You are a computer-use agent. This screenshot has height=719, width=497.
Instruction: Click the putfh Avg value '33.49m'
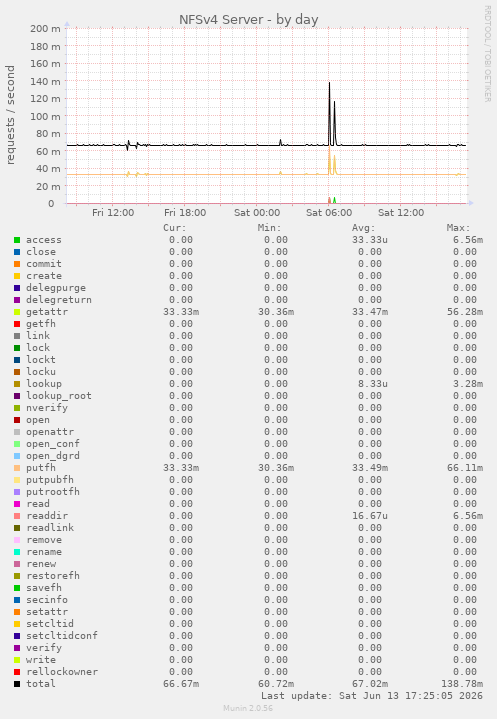[370, 468]
